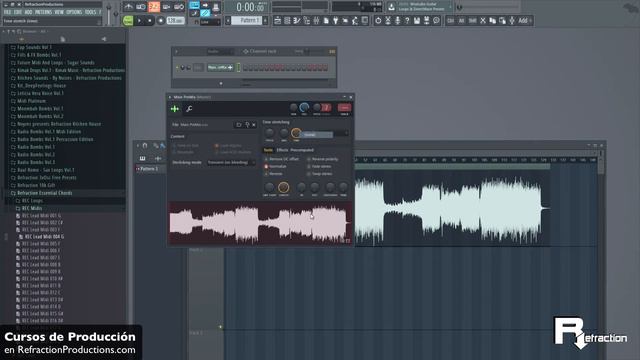Toggle pattern/song mode green button
The width and height of the screenshot is (640, 360).
[128, 20]
